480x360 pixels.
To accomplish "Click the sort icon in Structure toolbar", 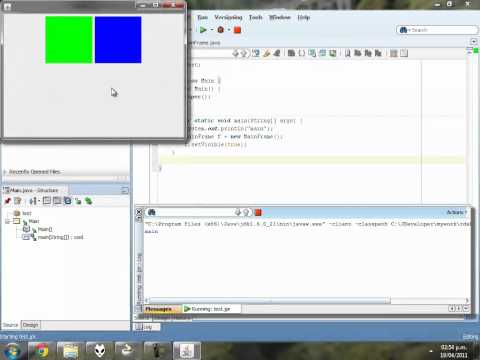I will point(32,201).
